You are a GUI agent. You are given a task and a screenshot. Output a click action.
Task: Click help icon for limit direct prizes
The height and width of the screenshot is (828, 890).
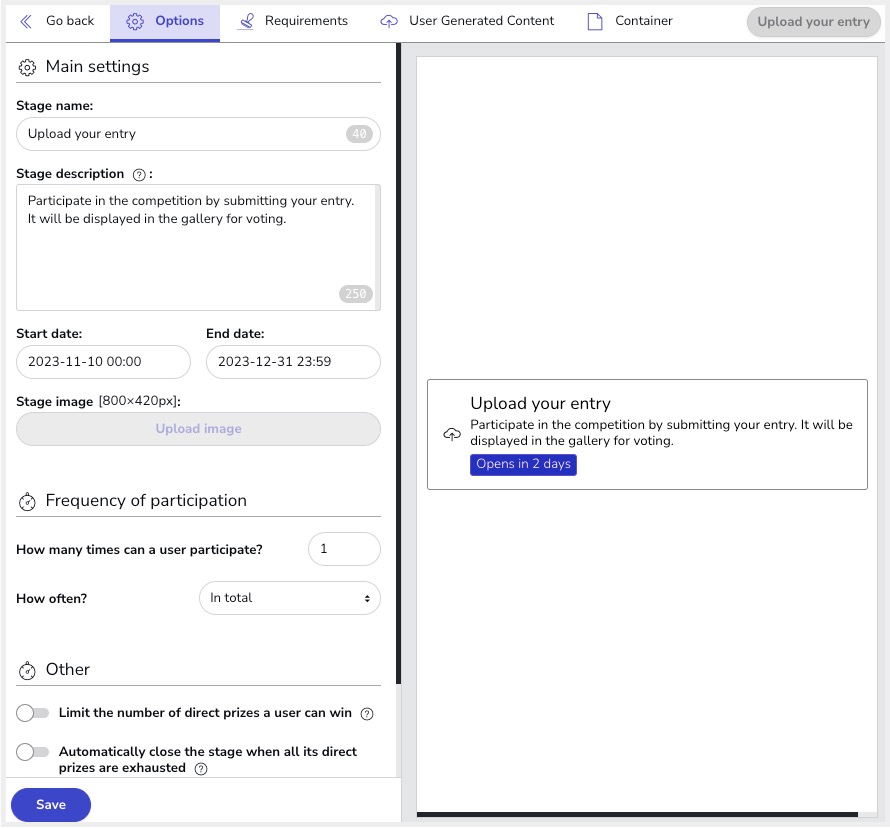pos(367,714)
